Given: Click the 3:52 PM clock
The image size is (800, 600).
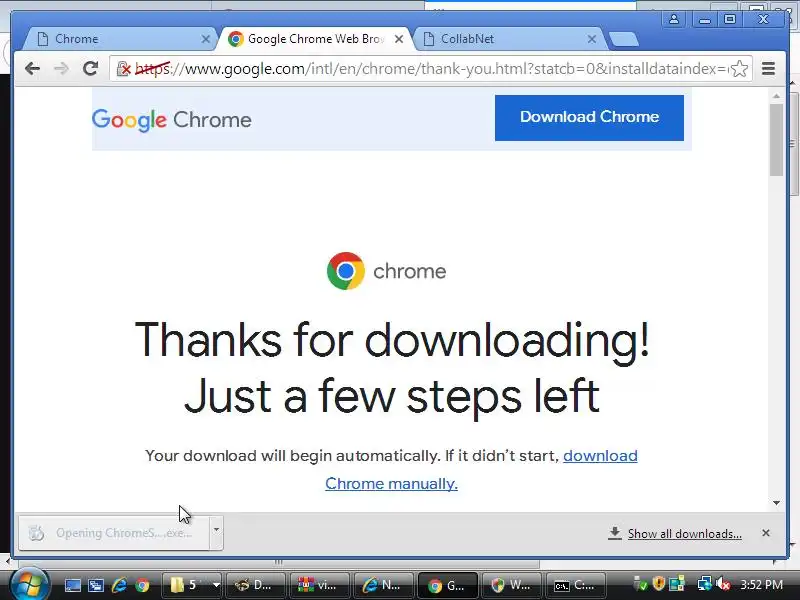Looking at the screenshot, I should tap(761, 585).
